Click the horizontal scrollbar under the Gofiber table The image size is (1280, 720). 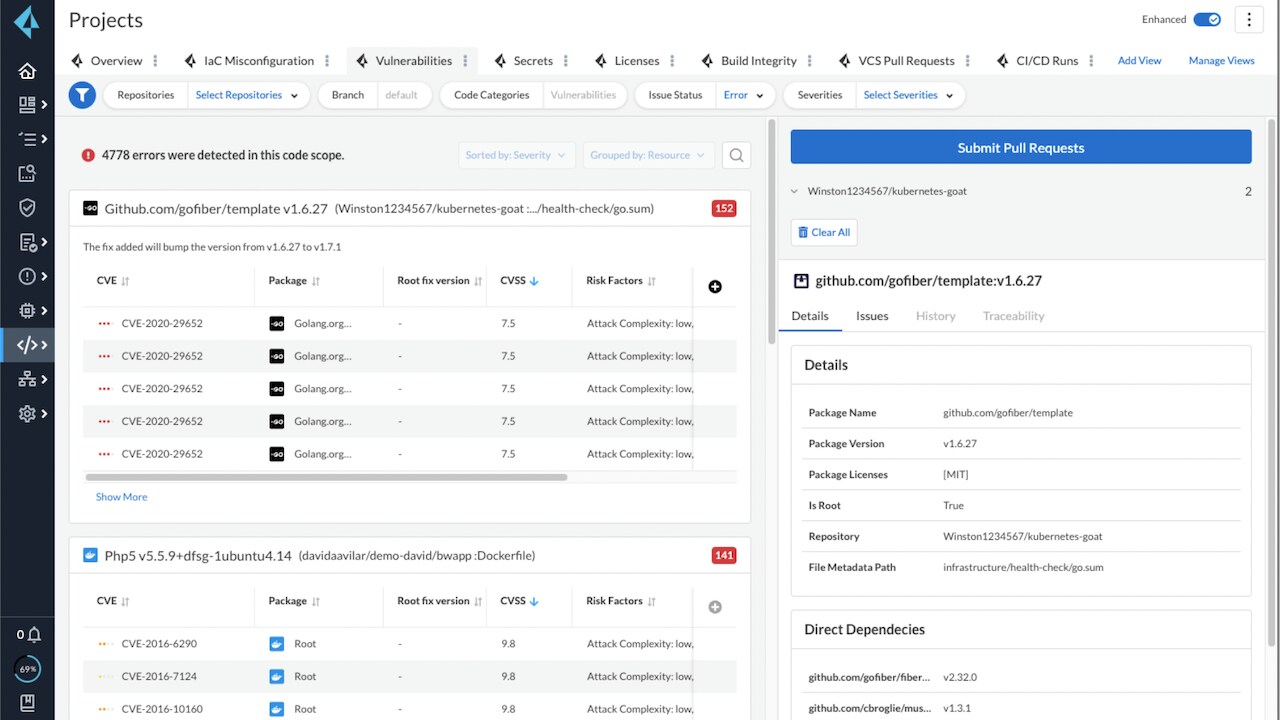pyautogui.click(x=326, y=477)
